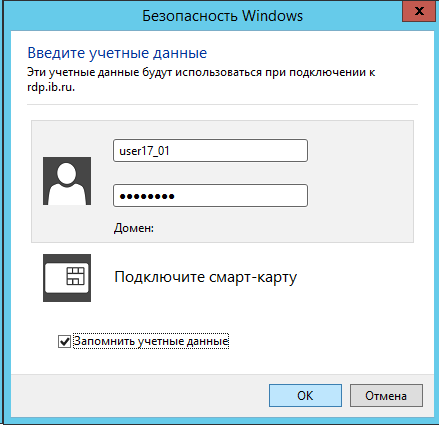Click empty space right of Домен: label

[x=283, y=228]
